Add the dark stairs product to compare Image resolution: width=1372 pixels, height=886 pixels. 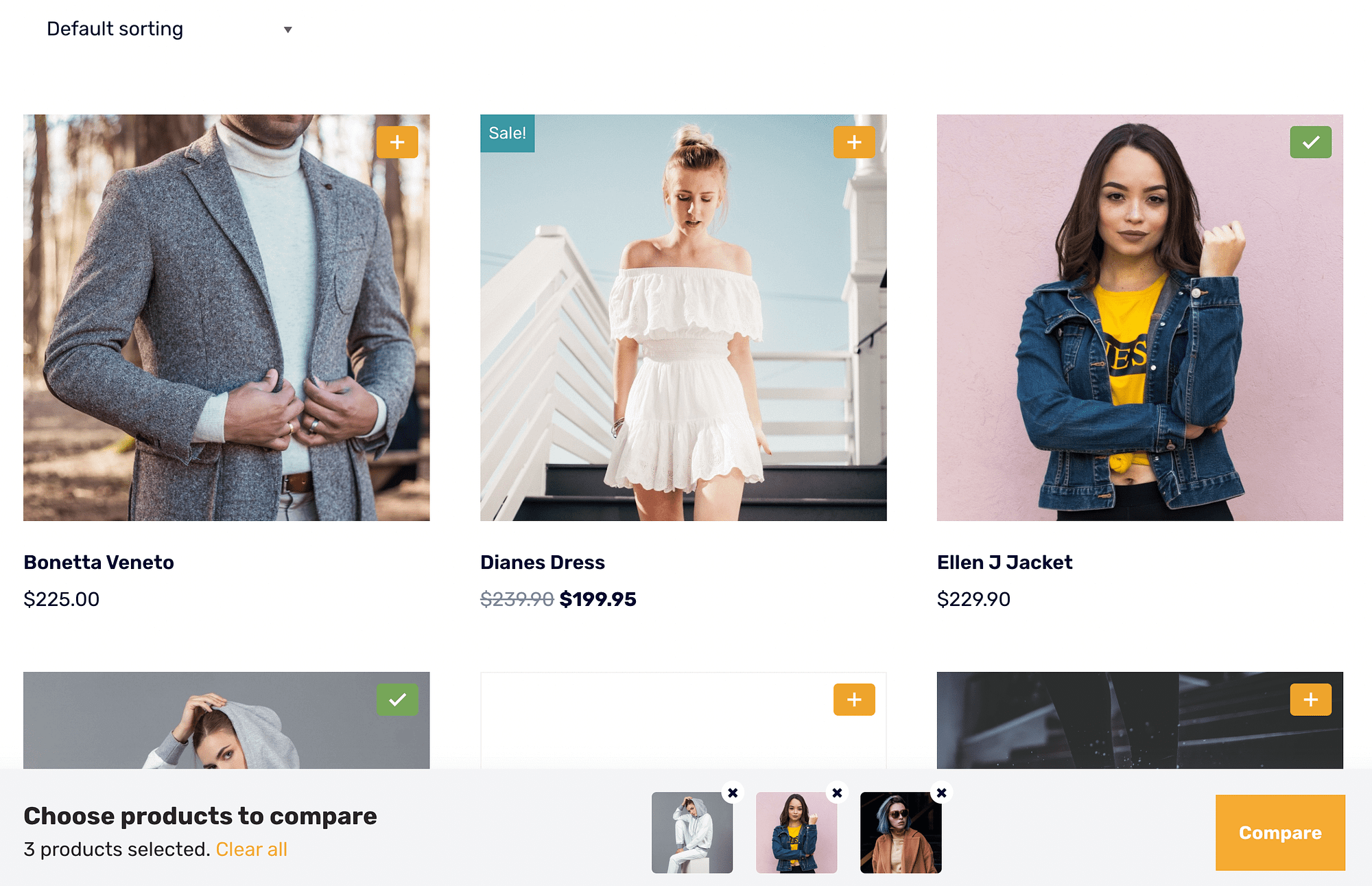point(1310,699)
